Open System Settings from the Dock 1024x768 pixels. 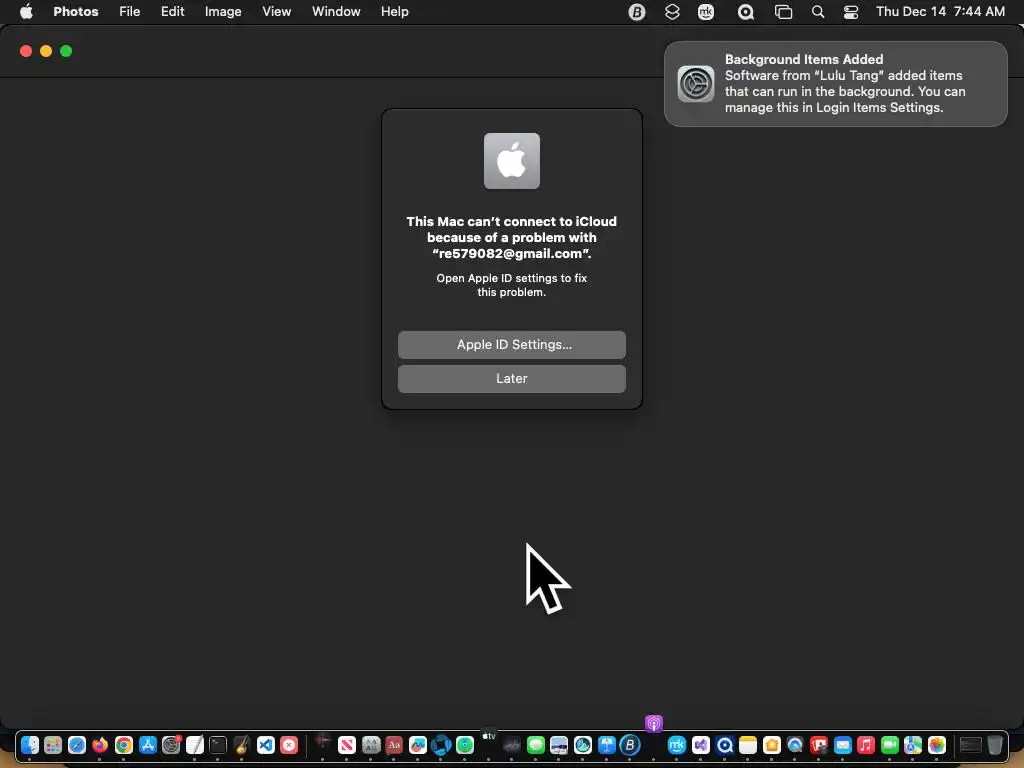point(171,745)
